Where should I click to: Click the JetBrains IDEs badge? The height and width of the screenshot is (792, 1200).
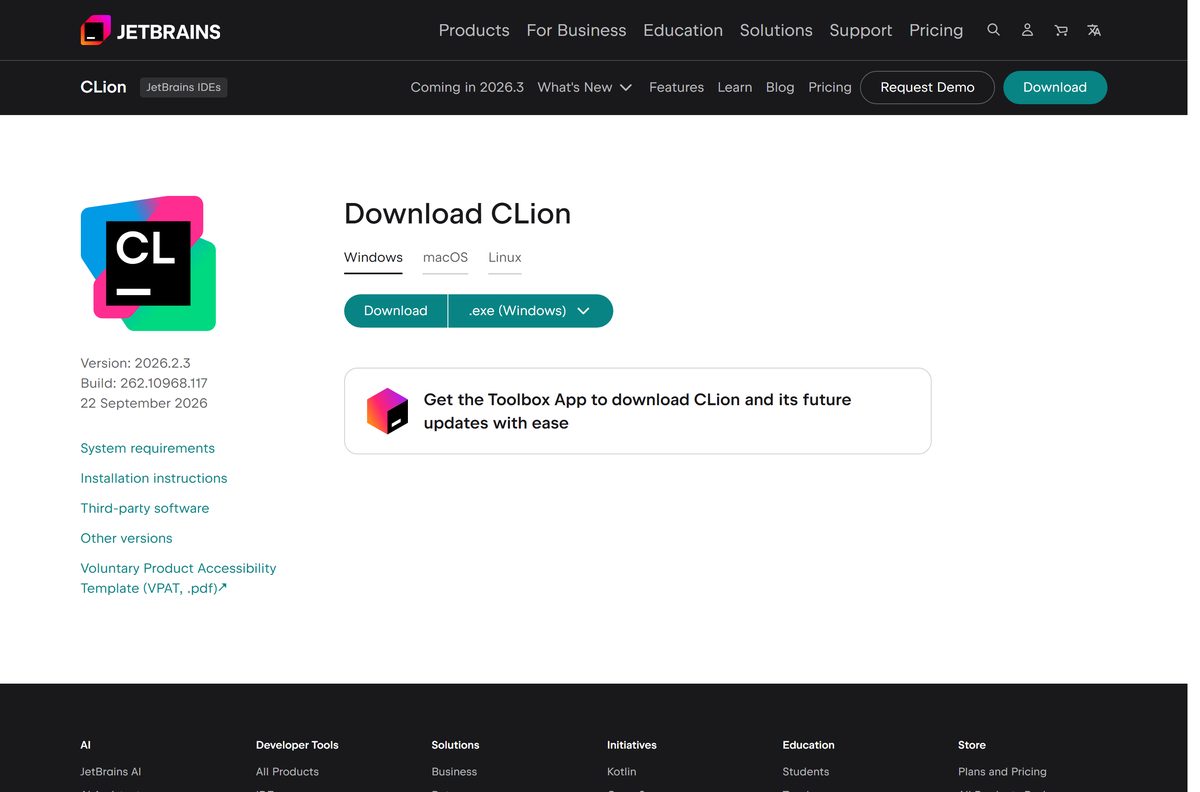point(184,87)
